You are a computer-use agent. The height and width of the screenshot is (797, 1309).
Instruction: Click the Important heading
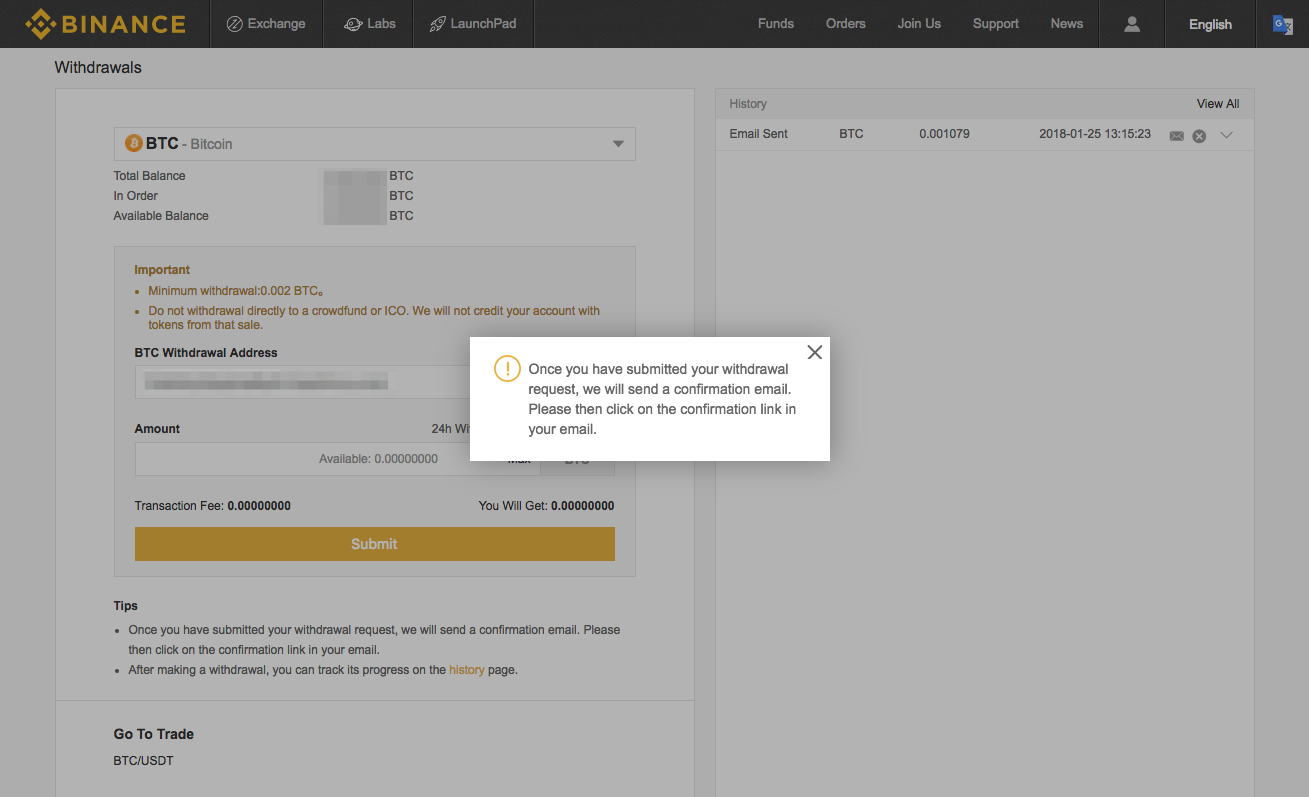pyautogui.click(x=162, y=270)
